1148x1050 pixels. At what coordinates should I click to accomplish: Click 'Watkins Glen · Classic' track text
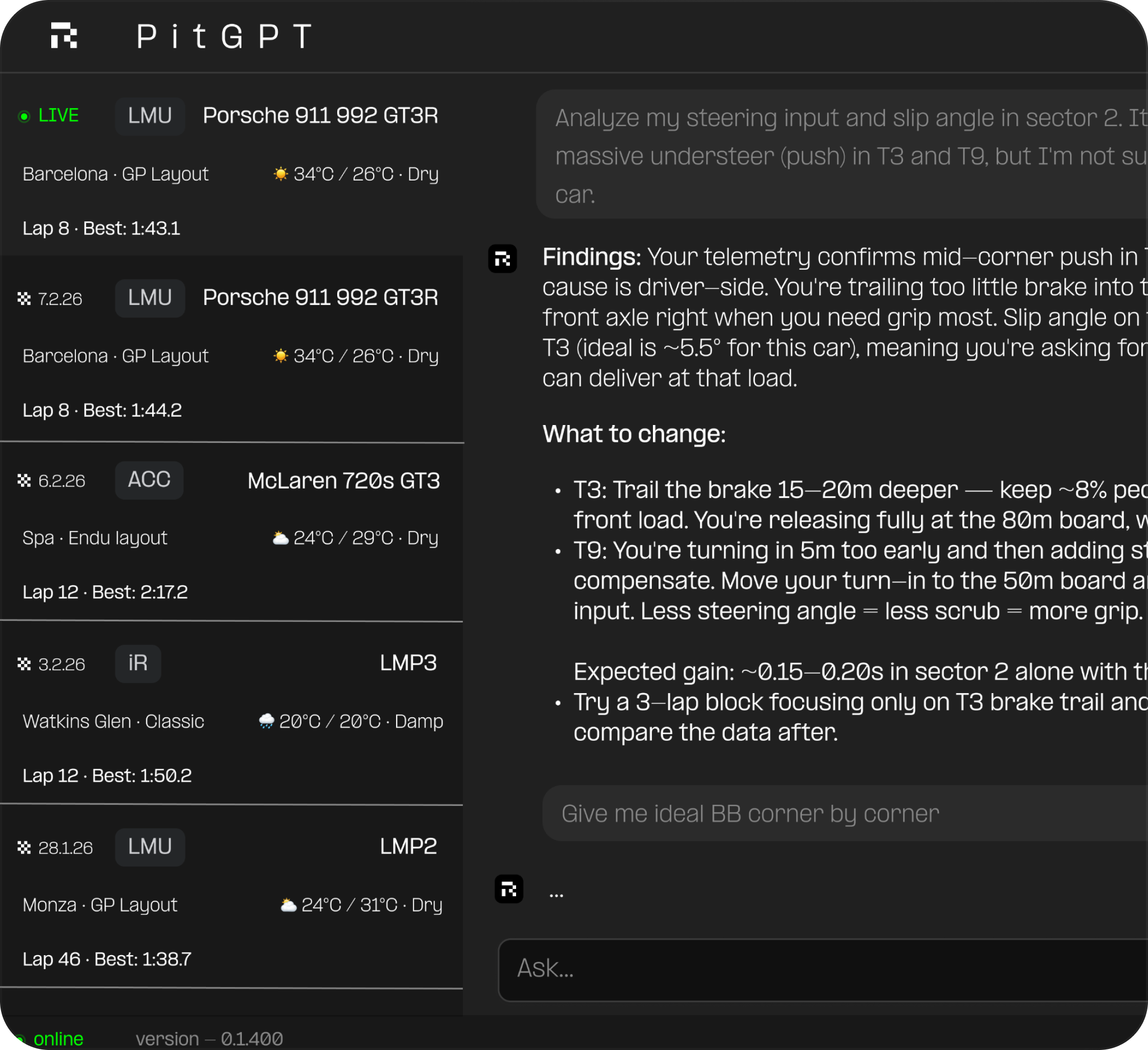coord(113,722)
